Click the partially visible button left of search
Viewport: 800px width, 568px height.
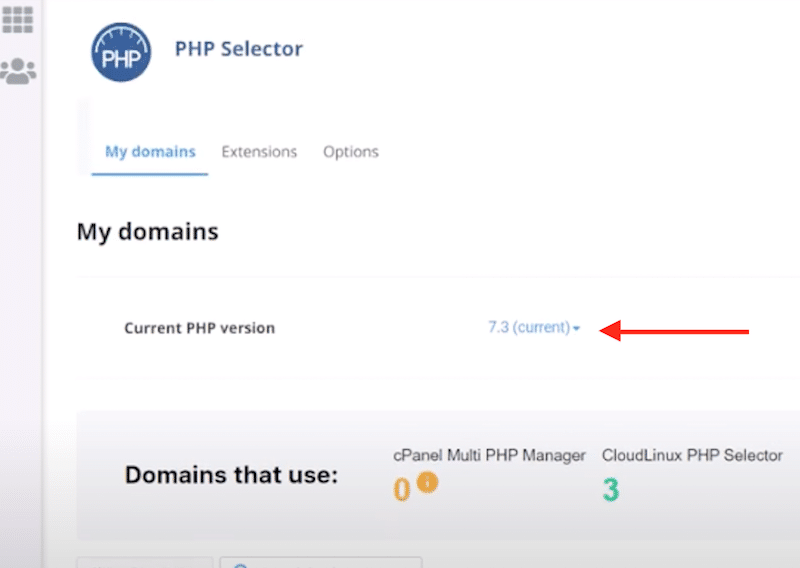pos(144,564)
